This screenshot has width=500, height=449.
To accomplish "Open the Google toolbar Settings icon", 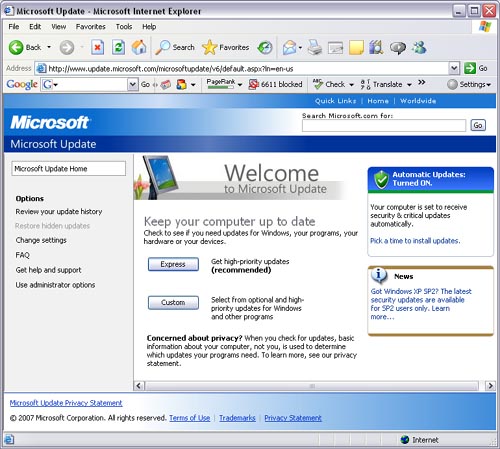I will 452,84.
